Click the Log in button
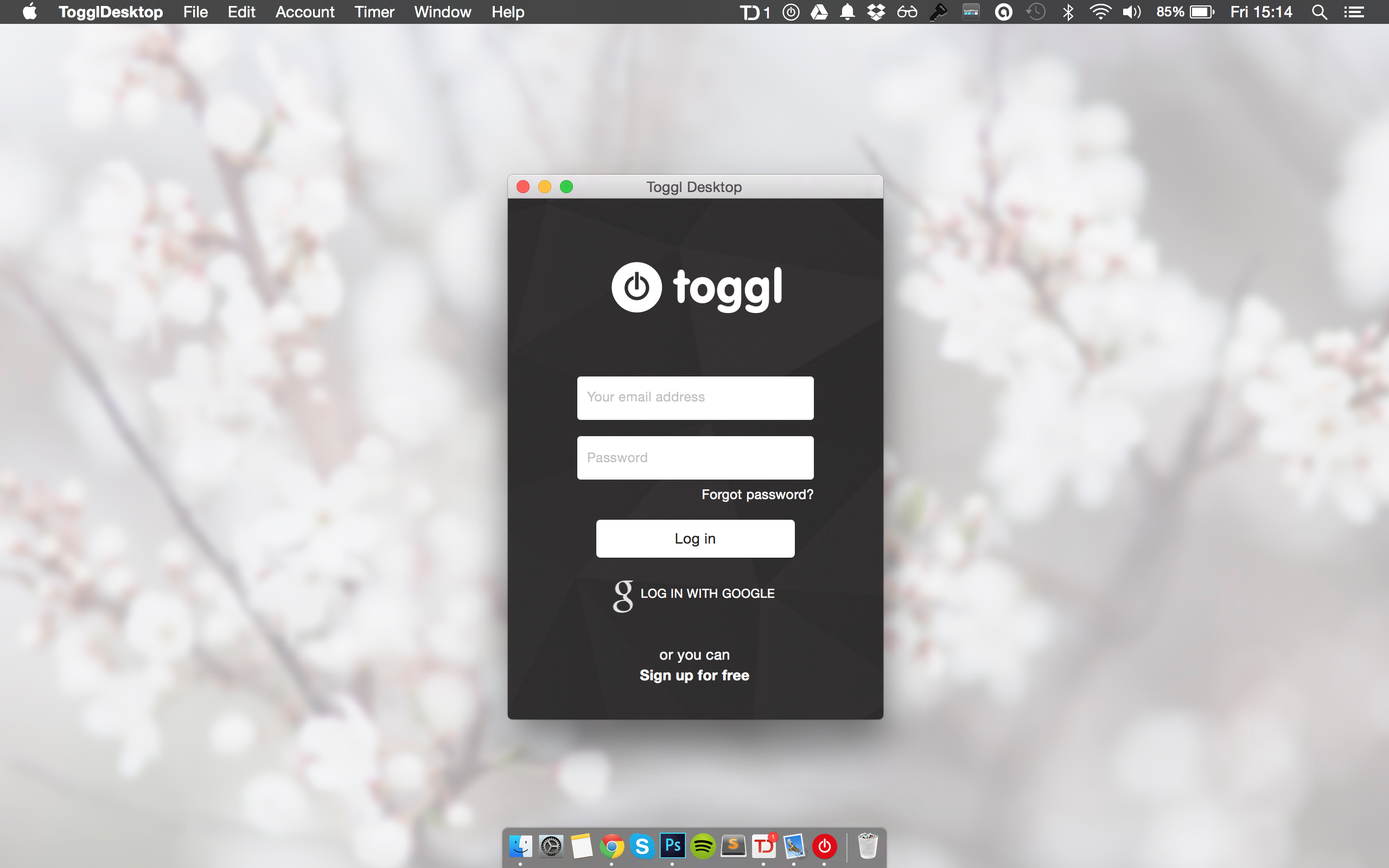This screenshot has height=868, width=1389. pos(695,538)
